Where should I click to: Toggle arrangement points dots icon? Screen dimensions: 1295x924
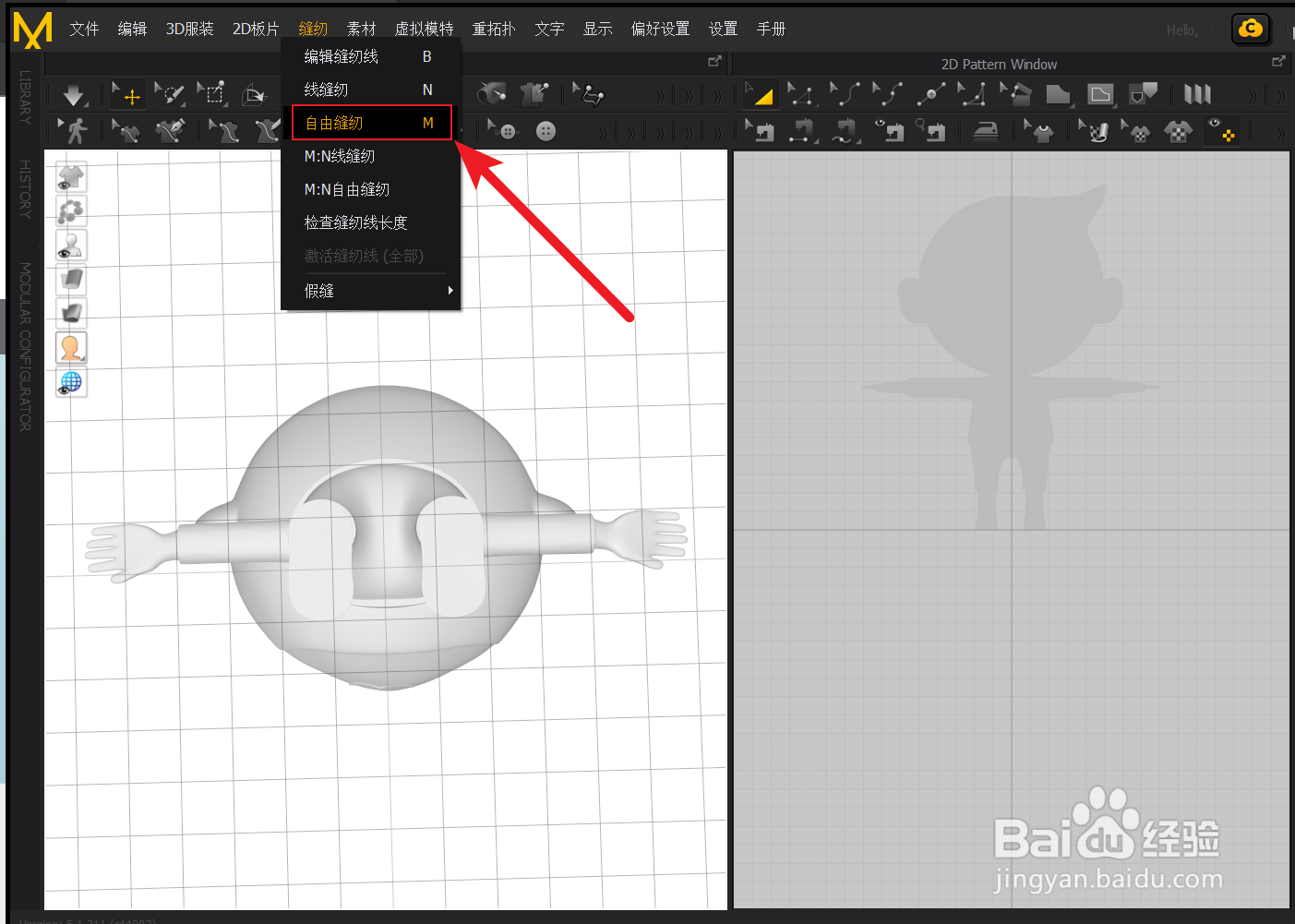(x=71, y=211)
